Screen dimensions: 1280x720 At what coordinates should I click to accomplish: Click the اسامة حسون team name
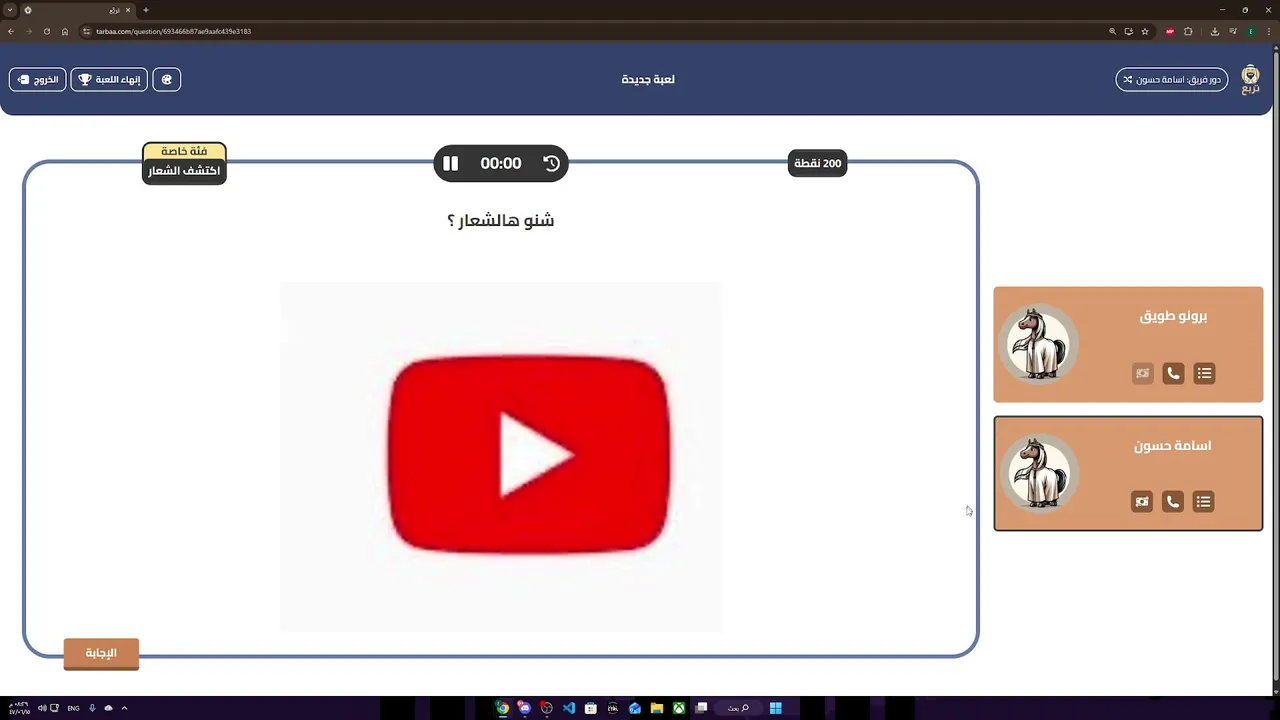click(1172, 445)
